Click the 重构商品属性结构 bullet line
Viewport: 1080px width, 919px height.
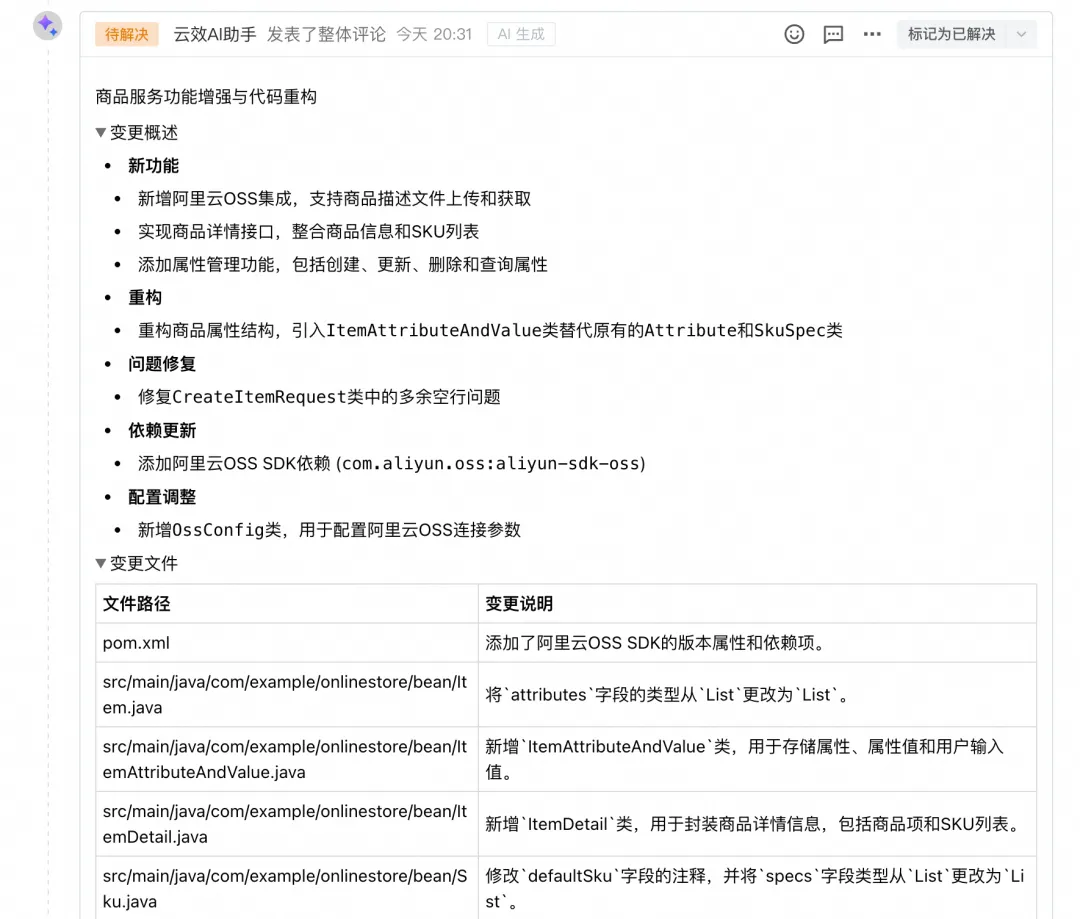(490, 331)
